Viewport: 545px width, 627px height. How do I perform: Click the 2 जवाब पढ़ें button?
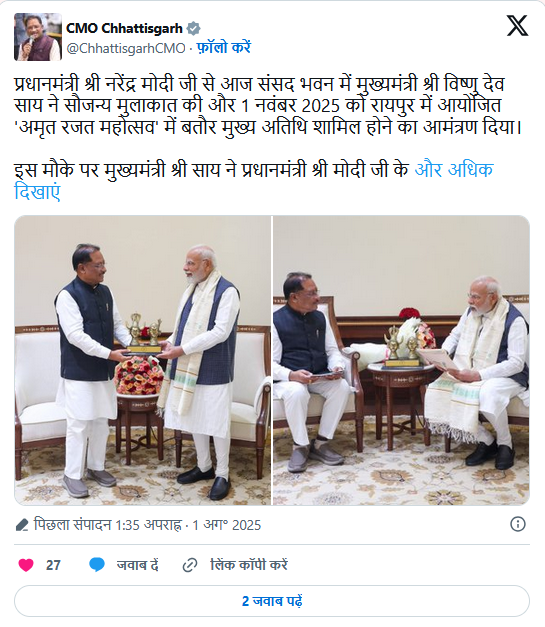click(272, 601)
